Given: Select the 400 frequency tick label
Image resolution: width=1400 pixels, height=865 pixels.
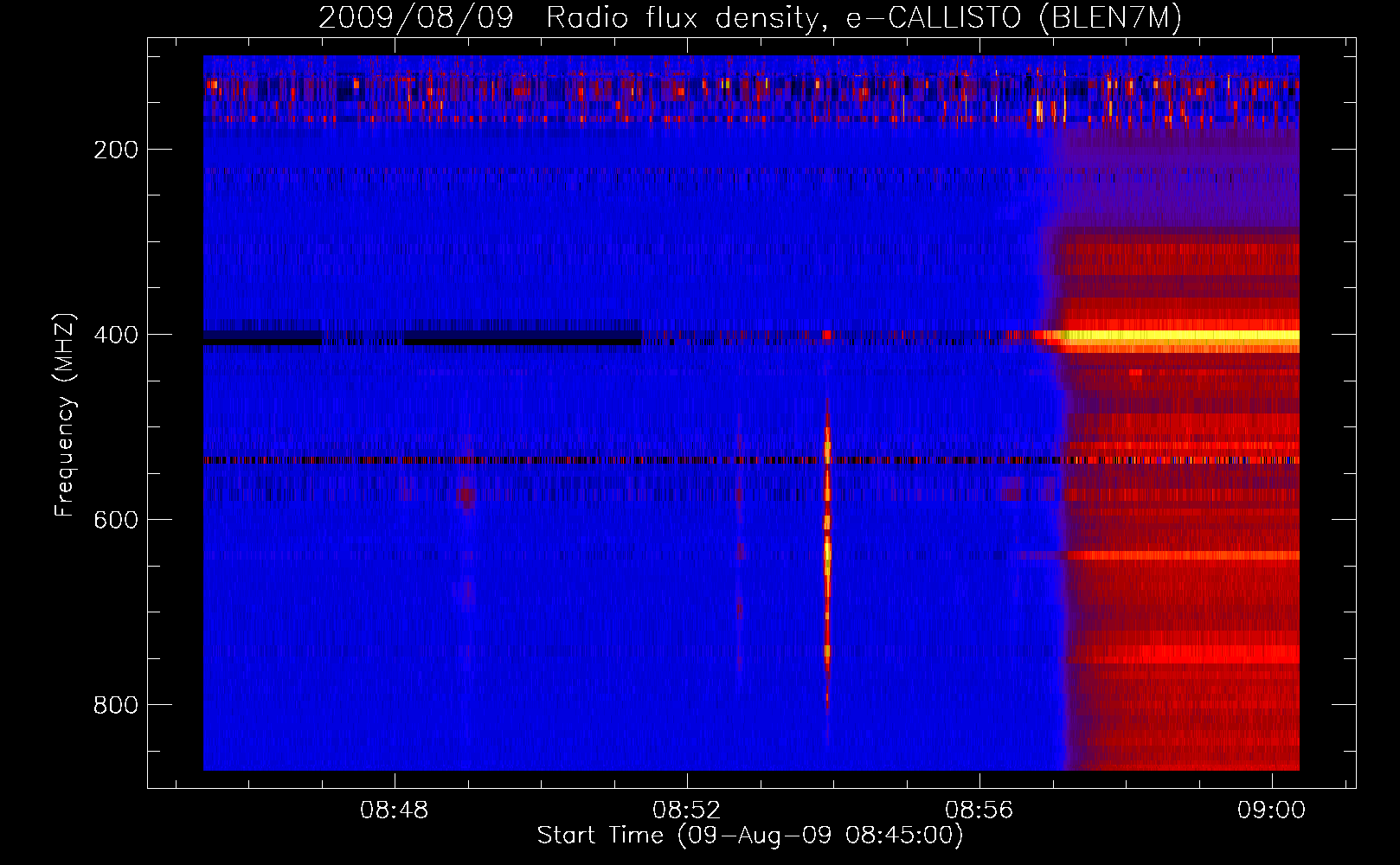Looking at the screenshot, I should pyautogui.click(x=116, y=335).
